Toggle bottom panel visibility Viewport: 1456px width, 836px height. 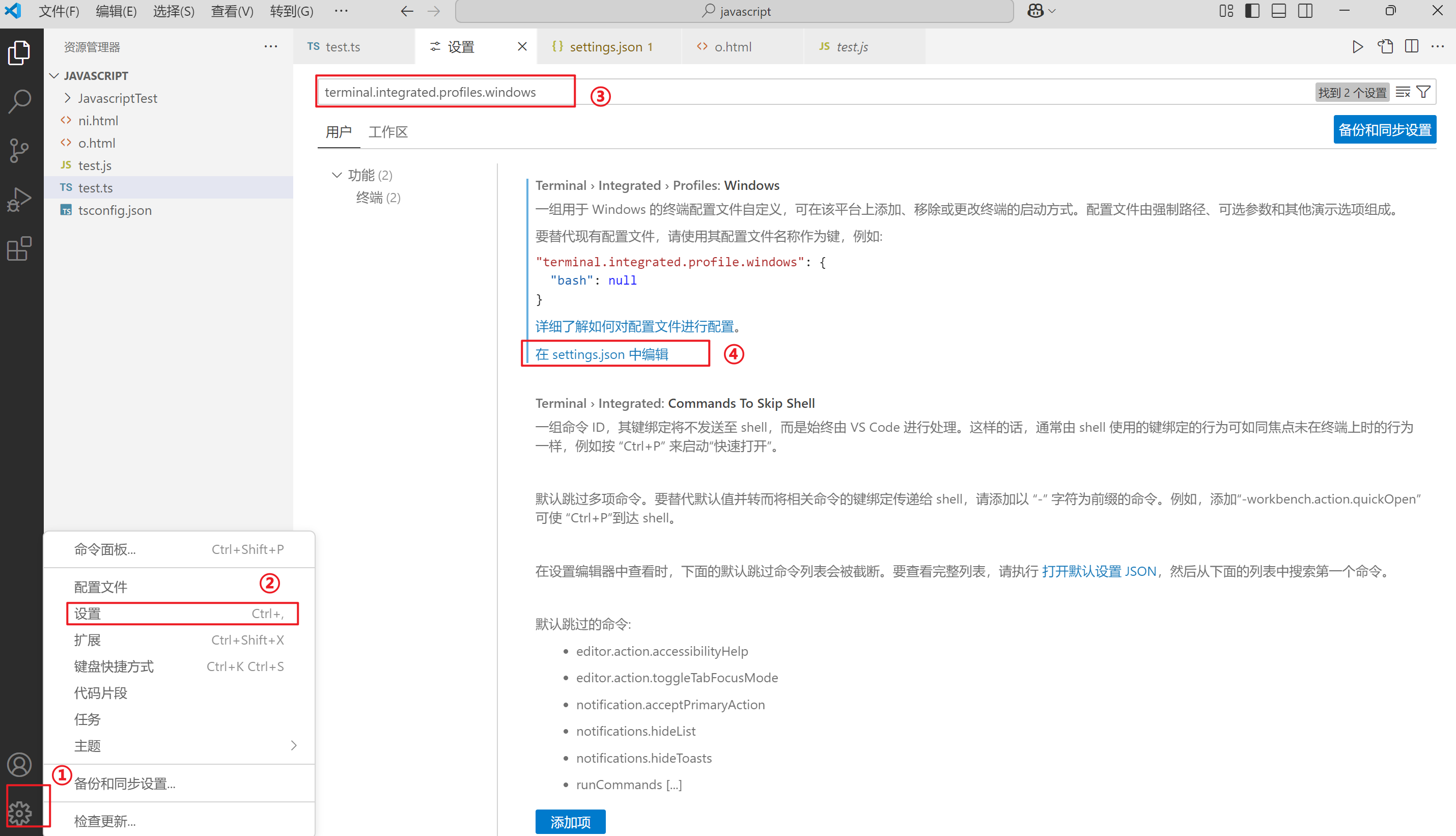tap(1279, 11)
